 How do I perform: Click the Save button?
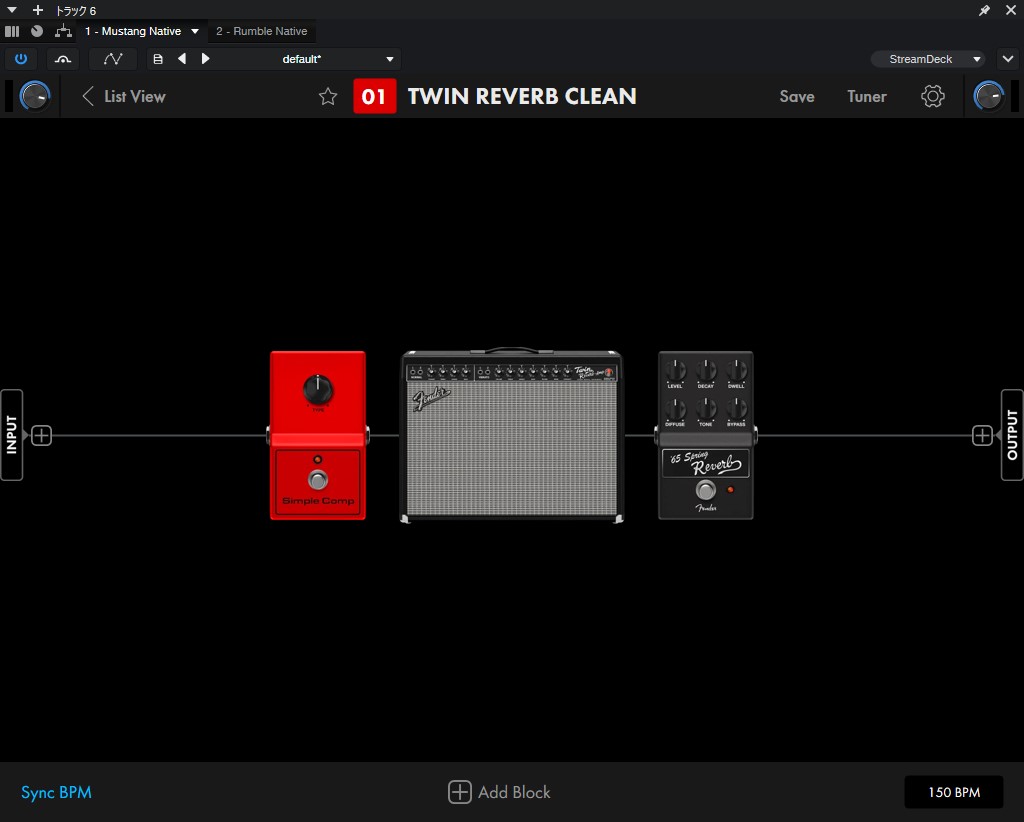pyautogui.click(x=796, y=97)
